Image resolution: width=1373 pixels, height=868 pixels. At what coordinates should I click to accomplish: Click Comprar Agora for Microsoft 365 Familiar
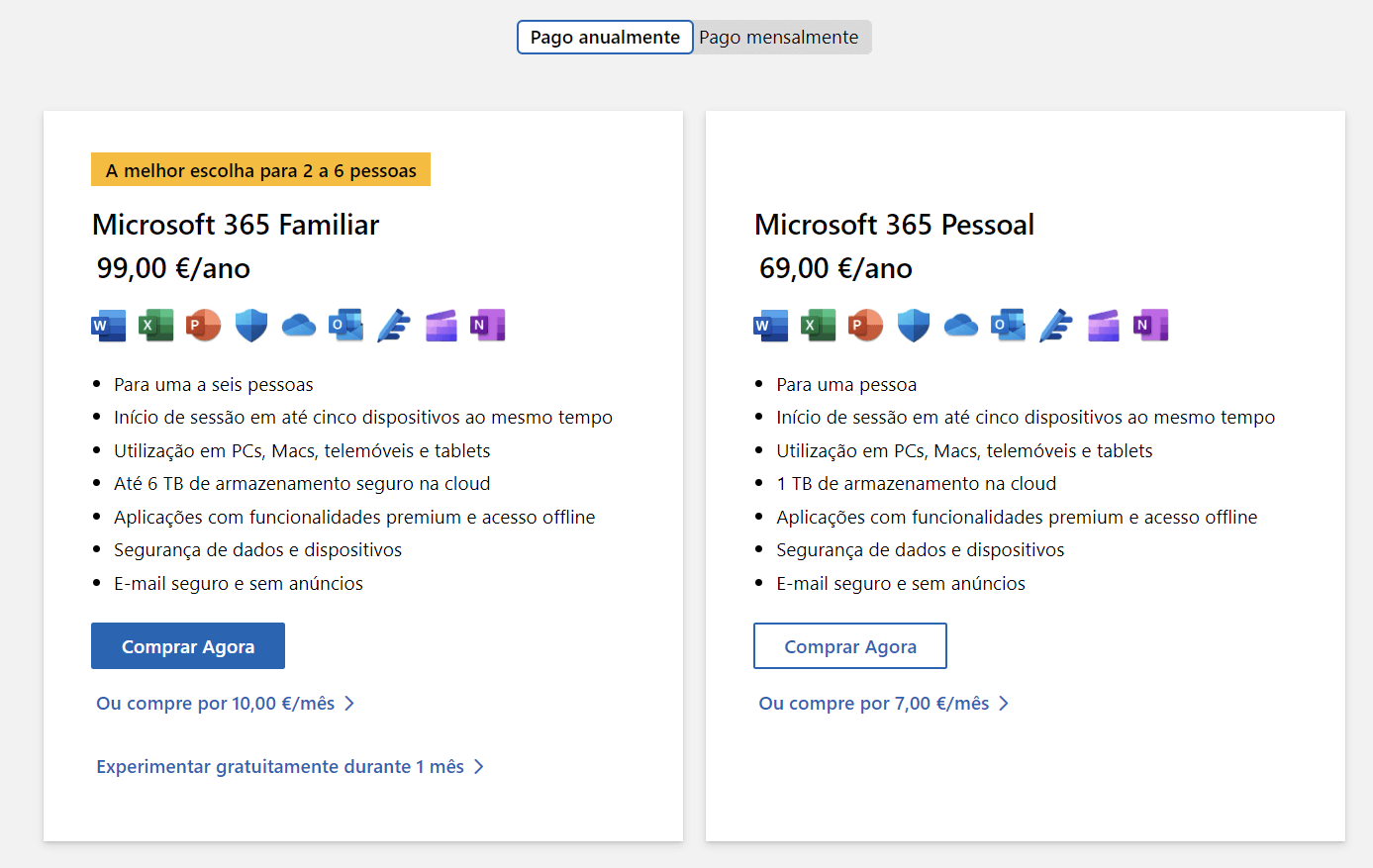tap(187, 645)
